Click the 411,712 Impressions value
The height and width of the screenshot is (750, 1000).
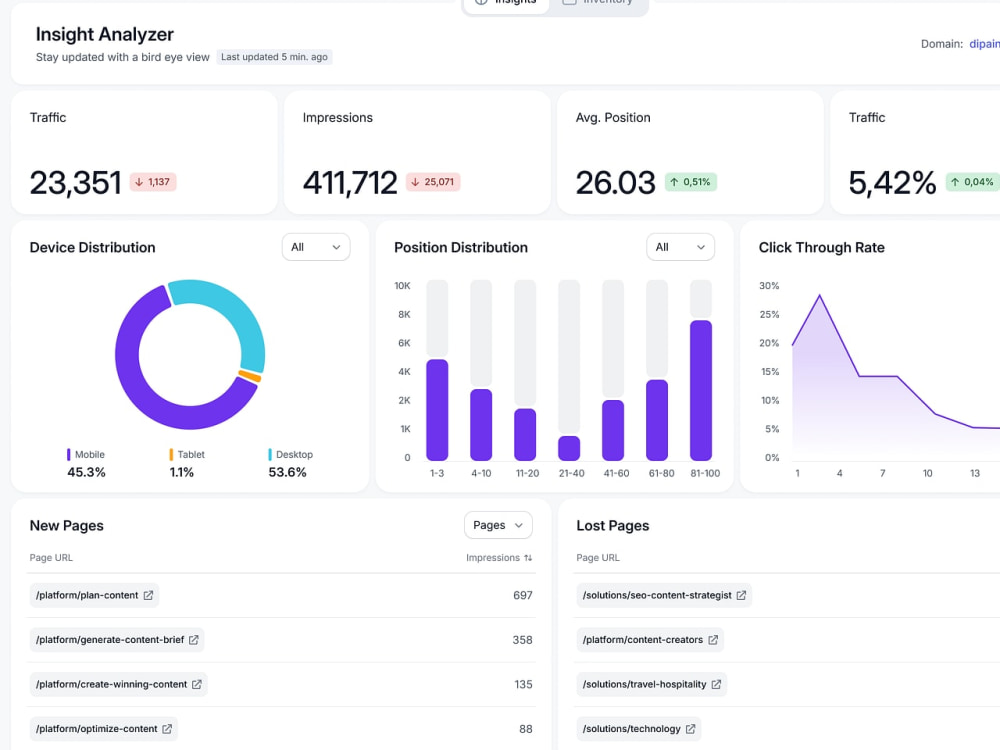350,183
